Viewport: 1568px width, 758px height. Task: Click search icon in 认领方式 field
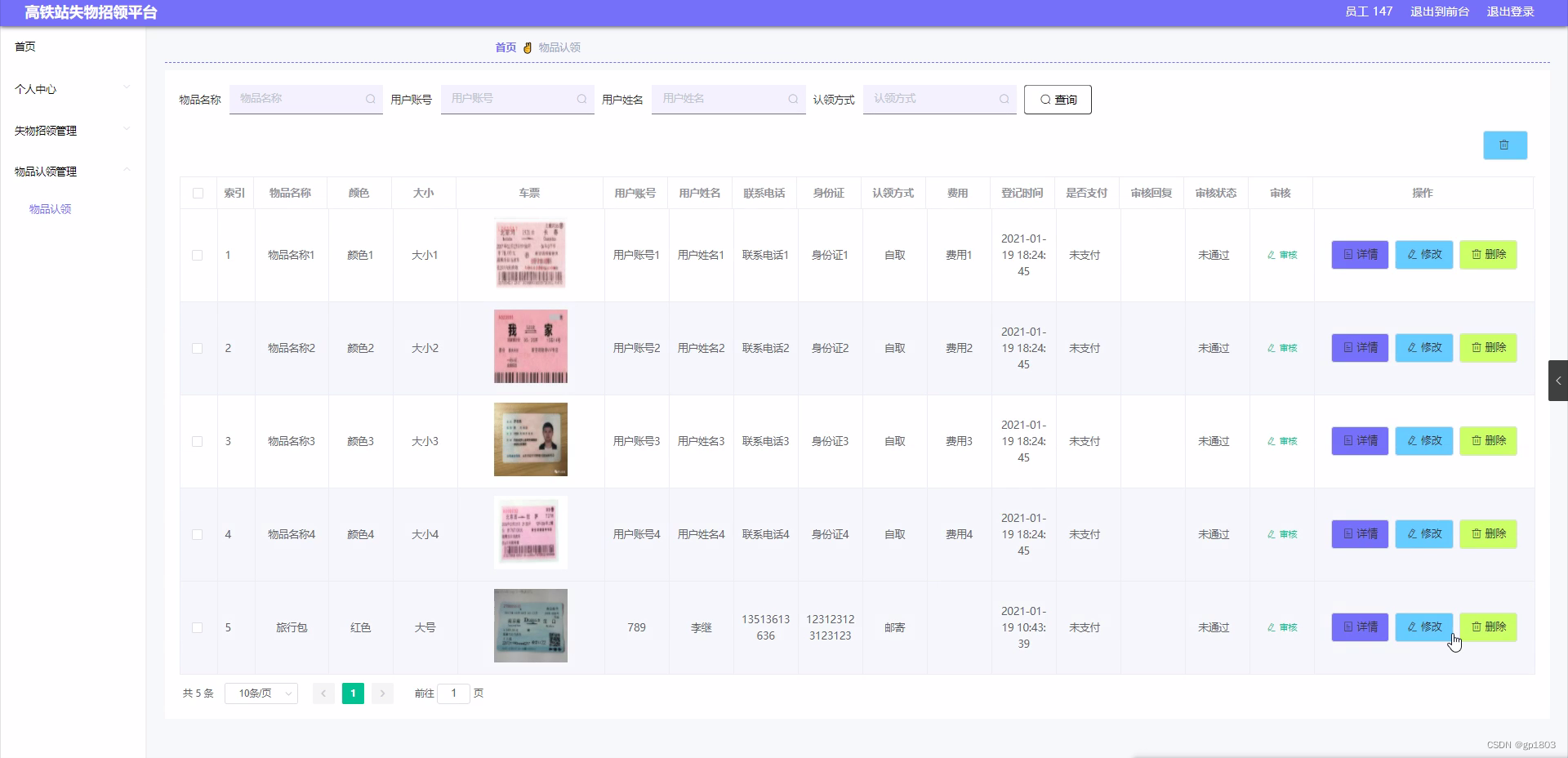tap(1004, 99)
